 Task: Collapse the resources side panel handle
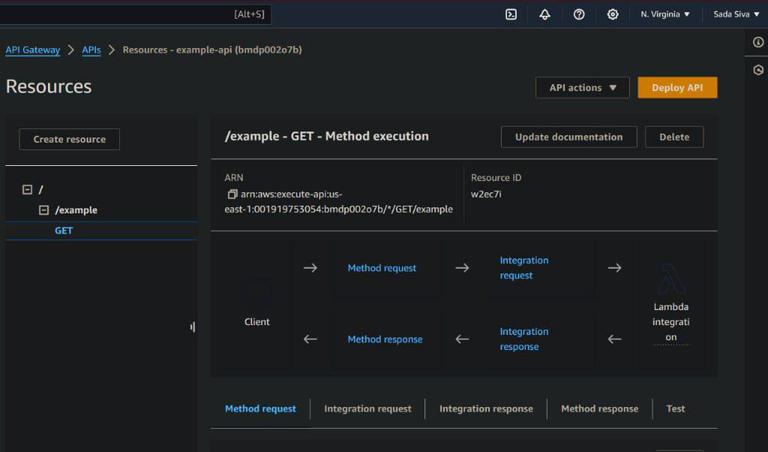pyautogui.click(x=192, y=327)
